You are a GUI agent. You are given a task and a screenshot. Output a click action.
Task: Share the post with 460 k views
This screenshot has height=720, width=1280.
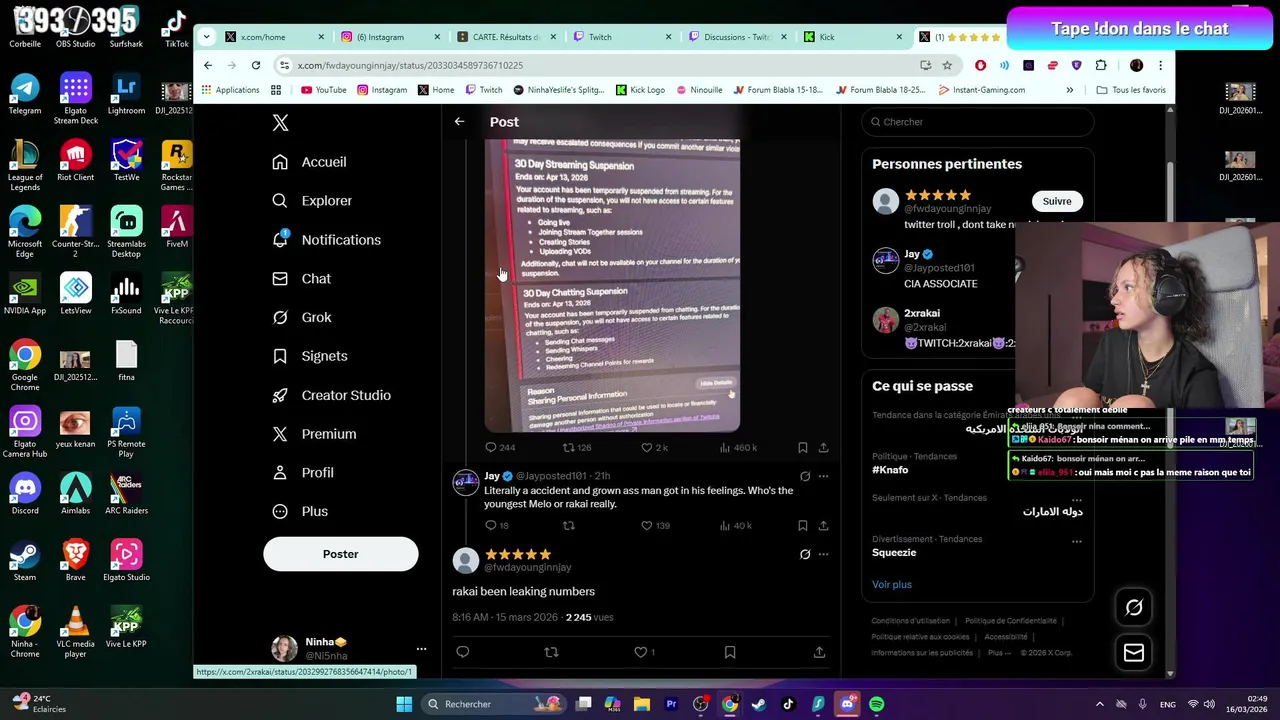823,448
